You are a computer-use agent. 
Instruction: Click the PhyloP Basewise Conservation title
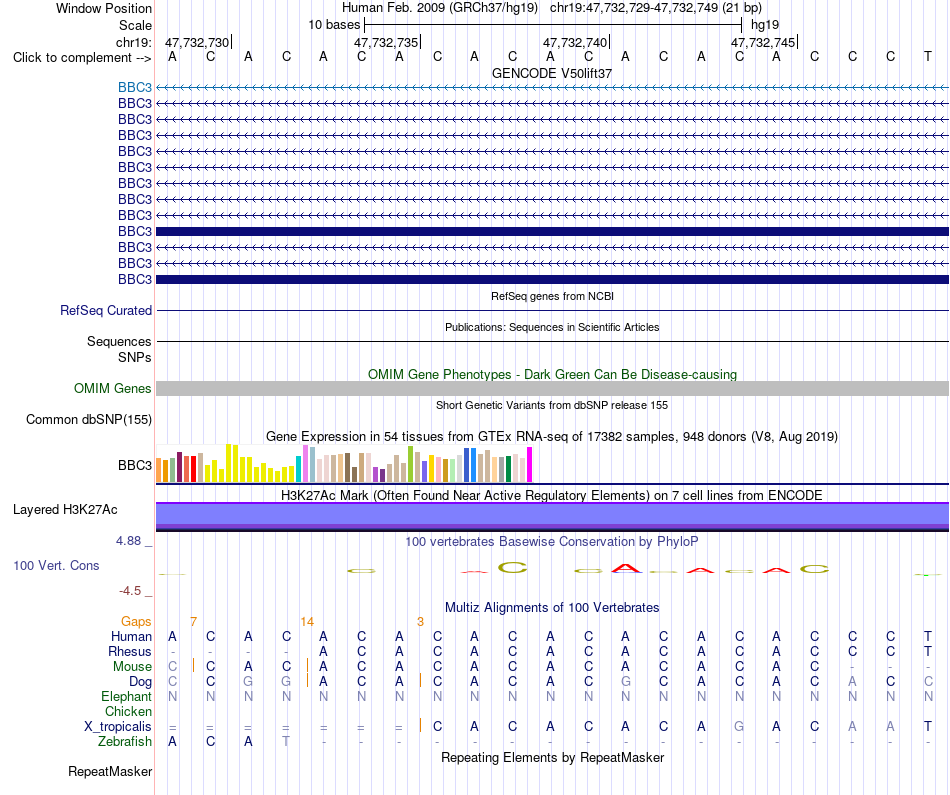552,542
